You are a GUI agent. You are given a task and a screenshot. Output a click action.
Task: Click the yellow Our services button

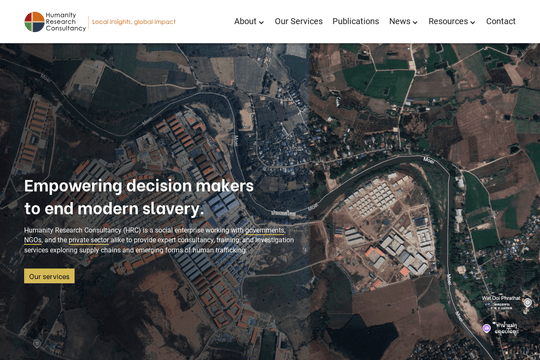click(49, 276)
